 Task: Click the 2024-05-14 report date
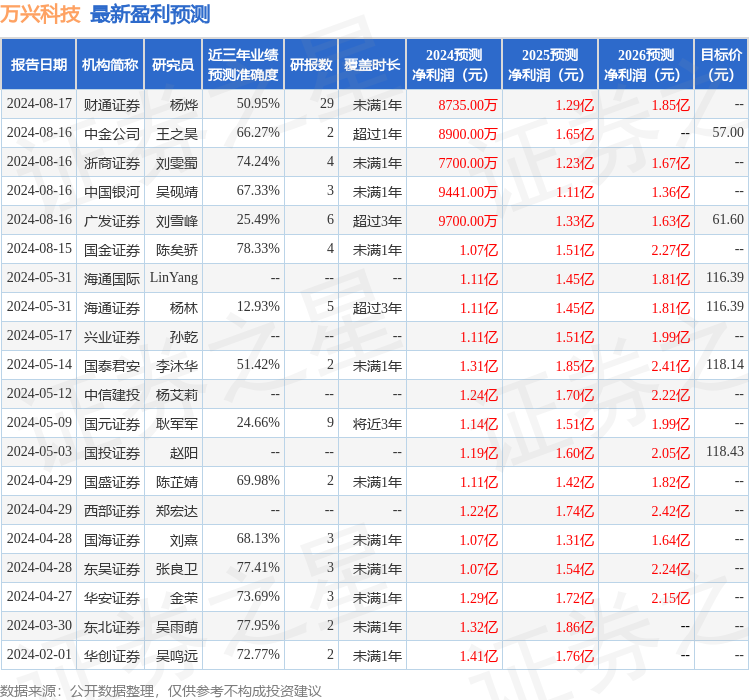coord(39,365)
